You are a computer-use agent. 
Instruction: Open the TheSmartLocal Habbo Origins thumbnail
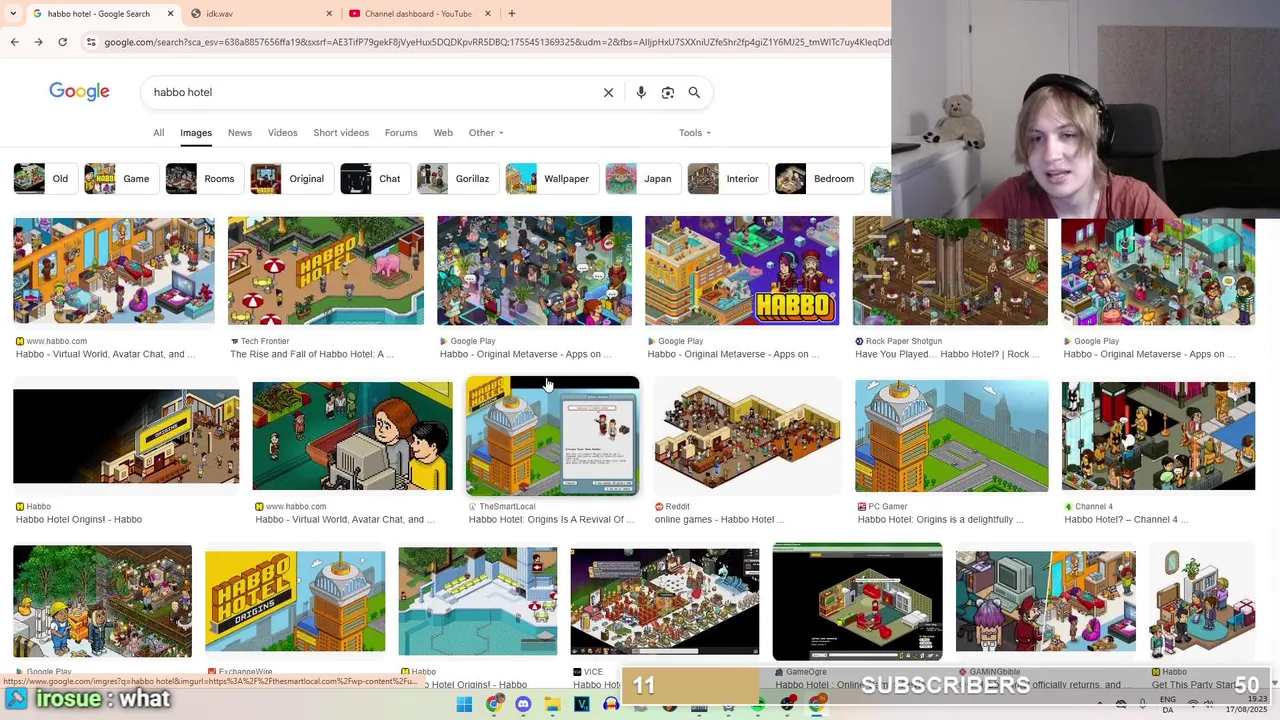click(552, 436)
